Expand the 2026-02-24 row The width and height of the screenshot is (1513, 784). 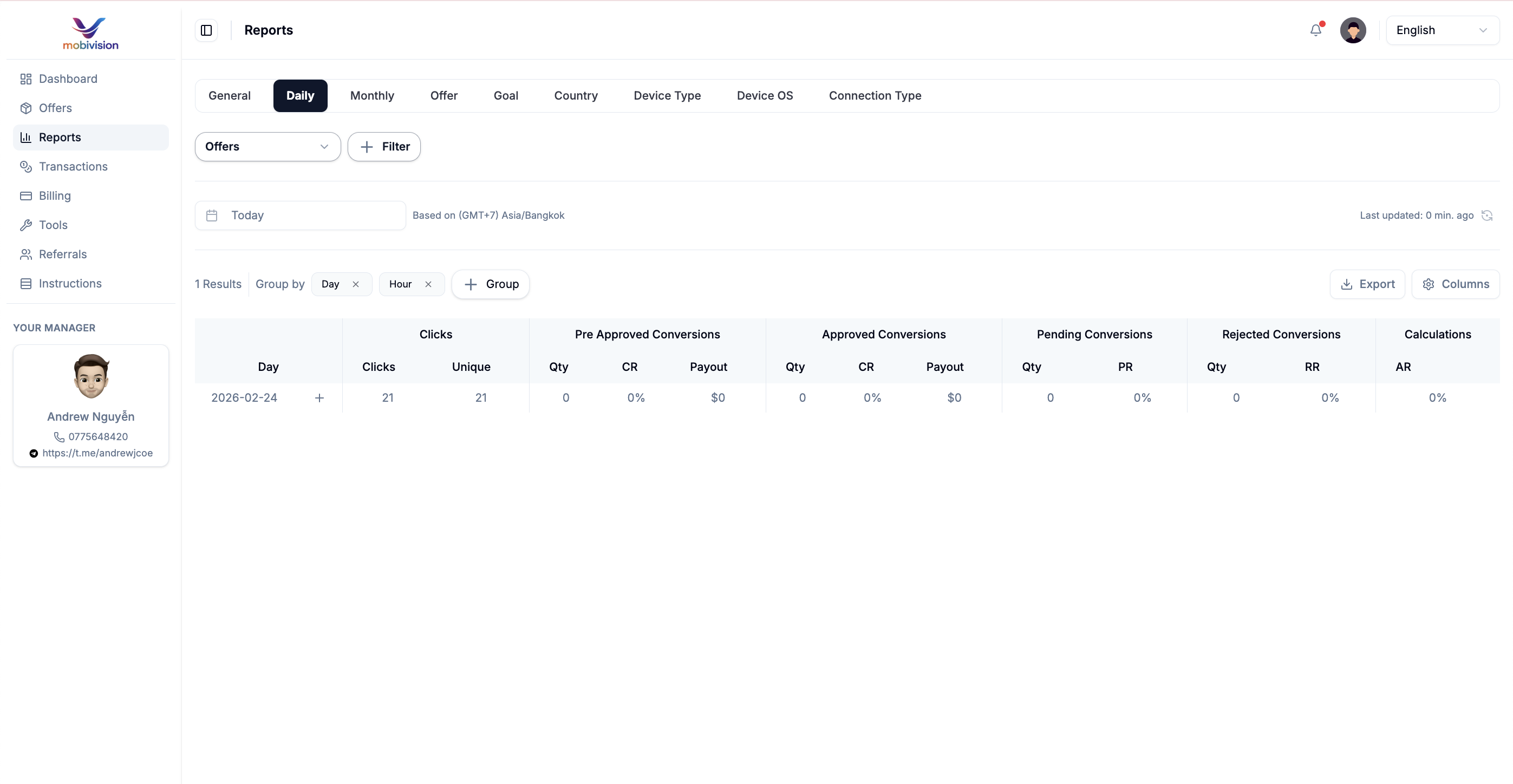pyautogui.click(x=319, y=397)
